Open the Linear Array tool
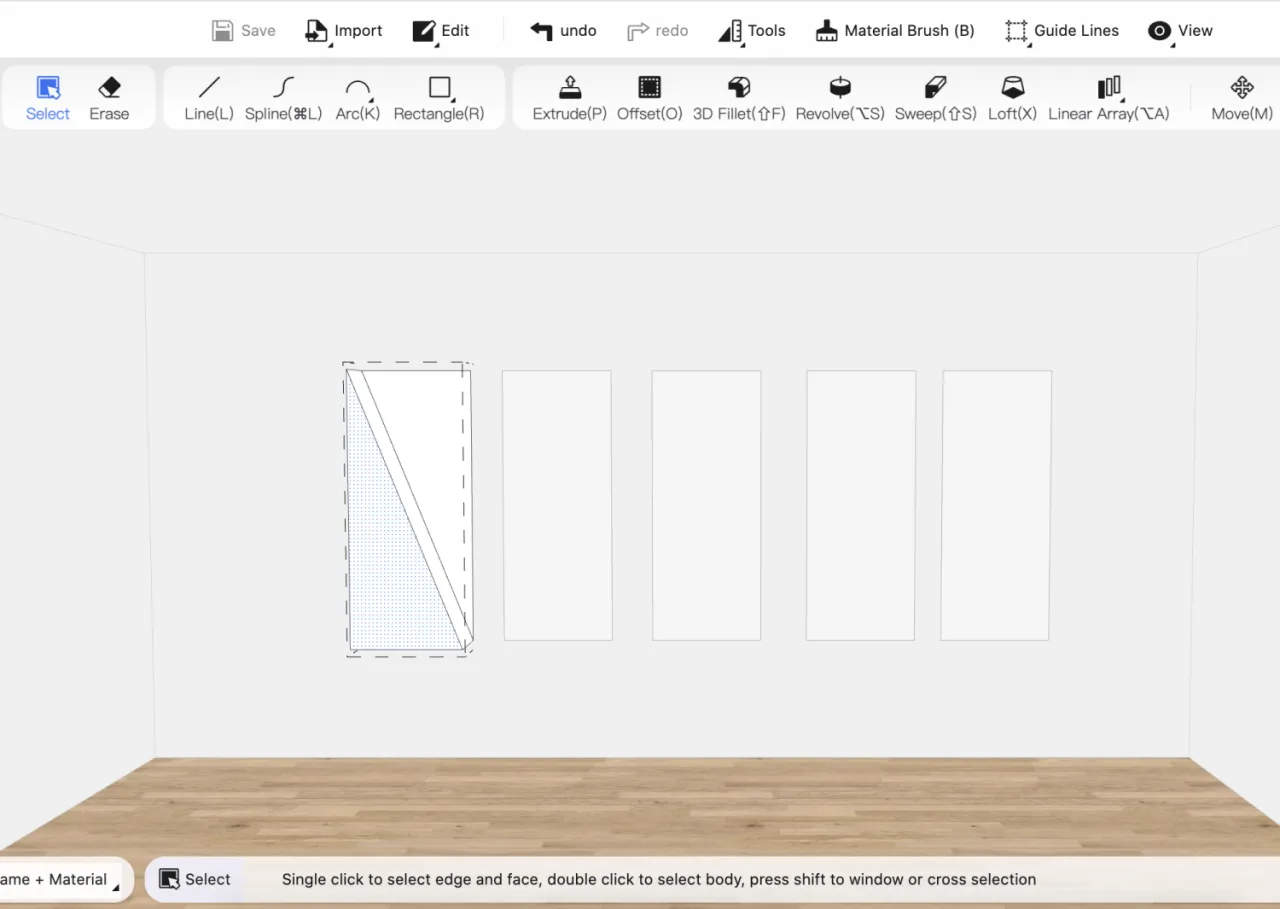Screen dimensions: 1280x909 (x=1108, y=98)
